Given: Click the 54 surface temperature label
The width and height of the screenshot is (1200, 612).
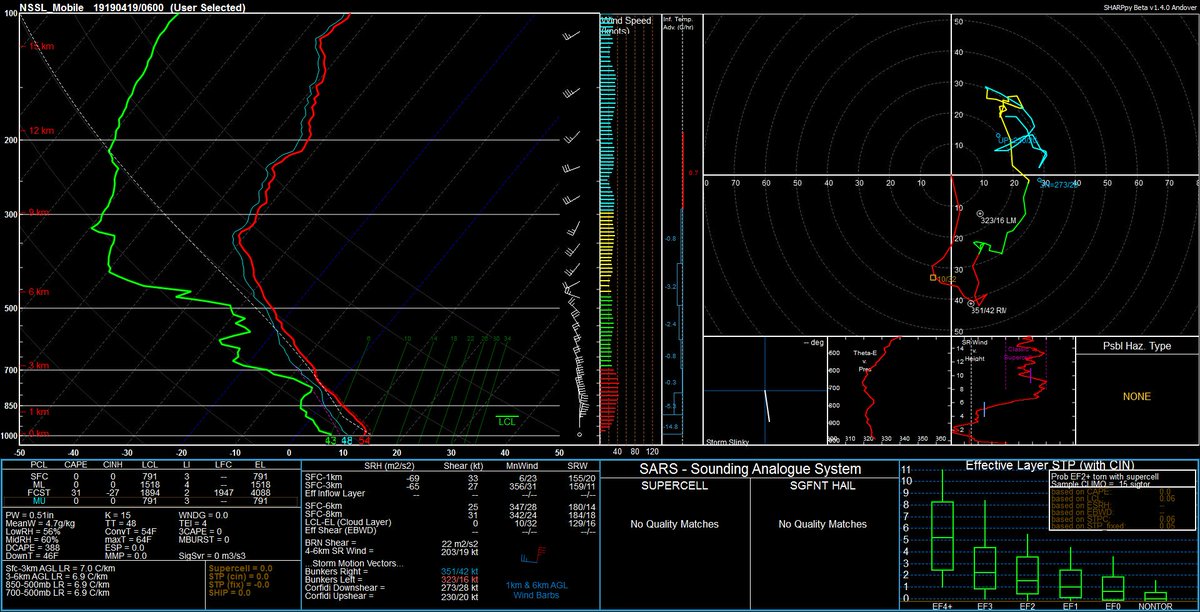Looking at the screenshot, I should coord(365,440).
